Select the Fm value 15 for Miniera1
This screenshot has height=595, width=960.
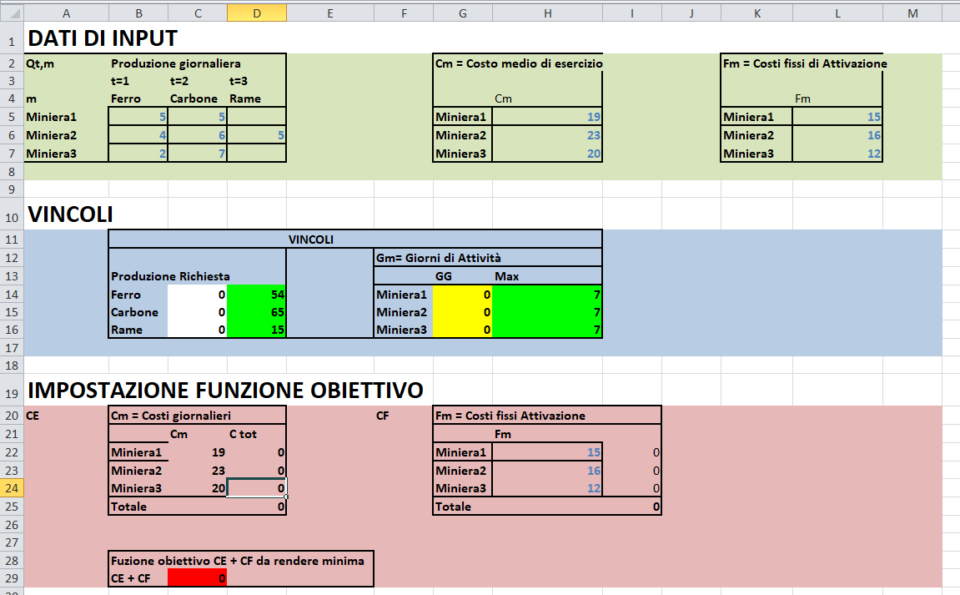(838, 117)
